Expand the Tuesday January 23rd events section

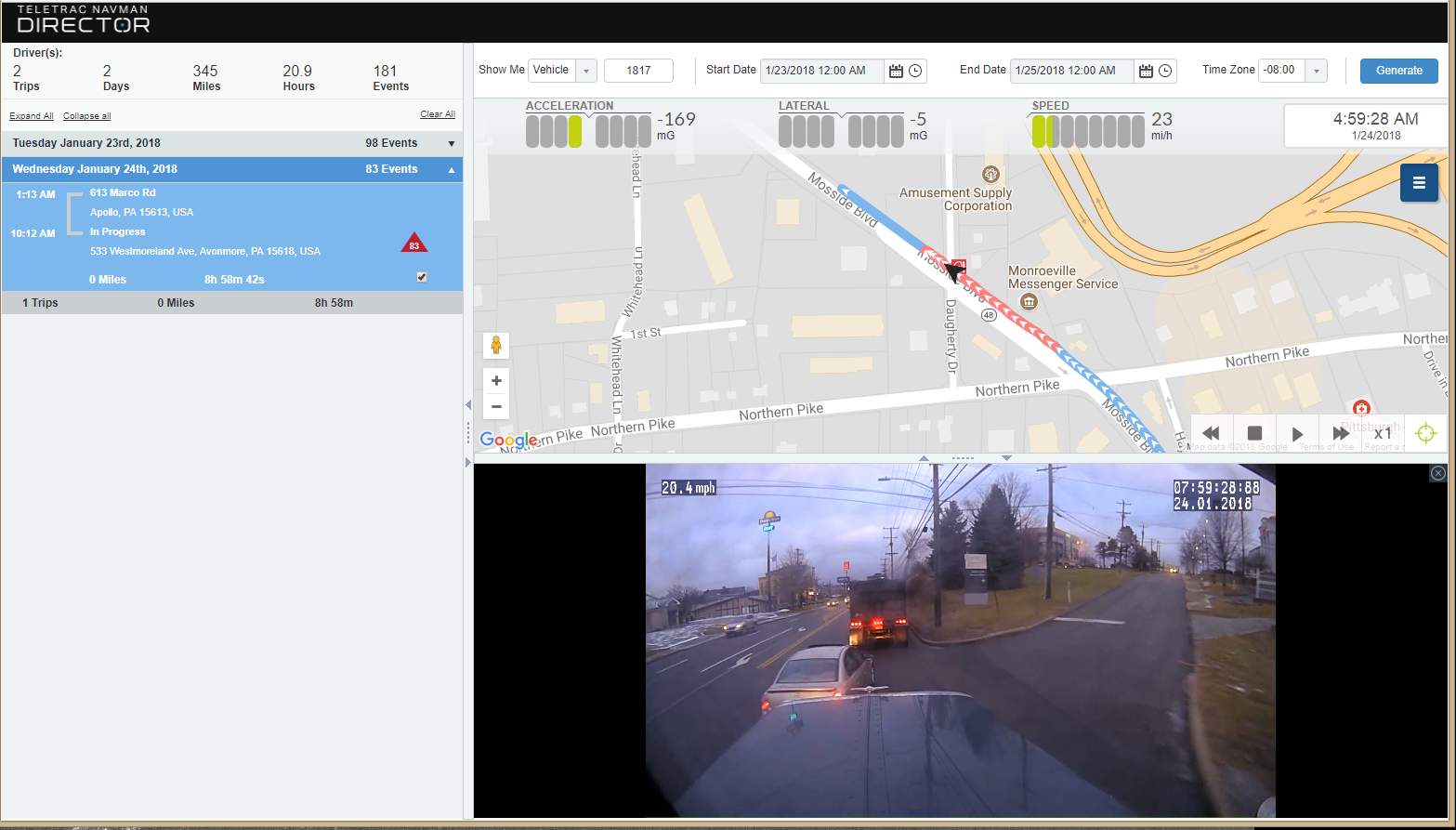tap(451, 143)
